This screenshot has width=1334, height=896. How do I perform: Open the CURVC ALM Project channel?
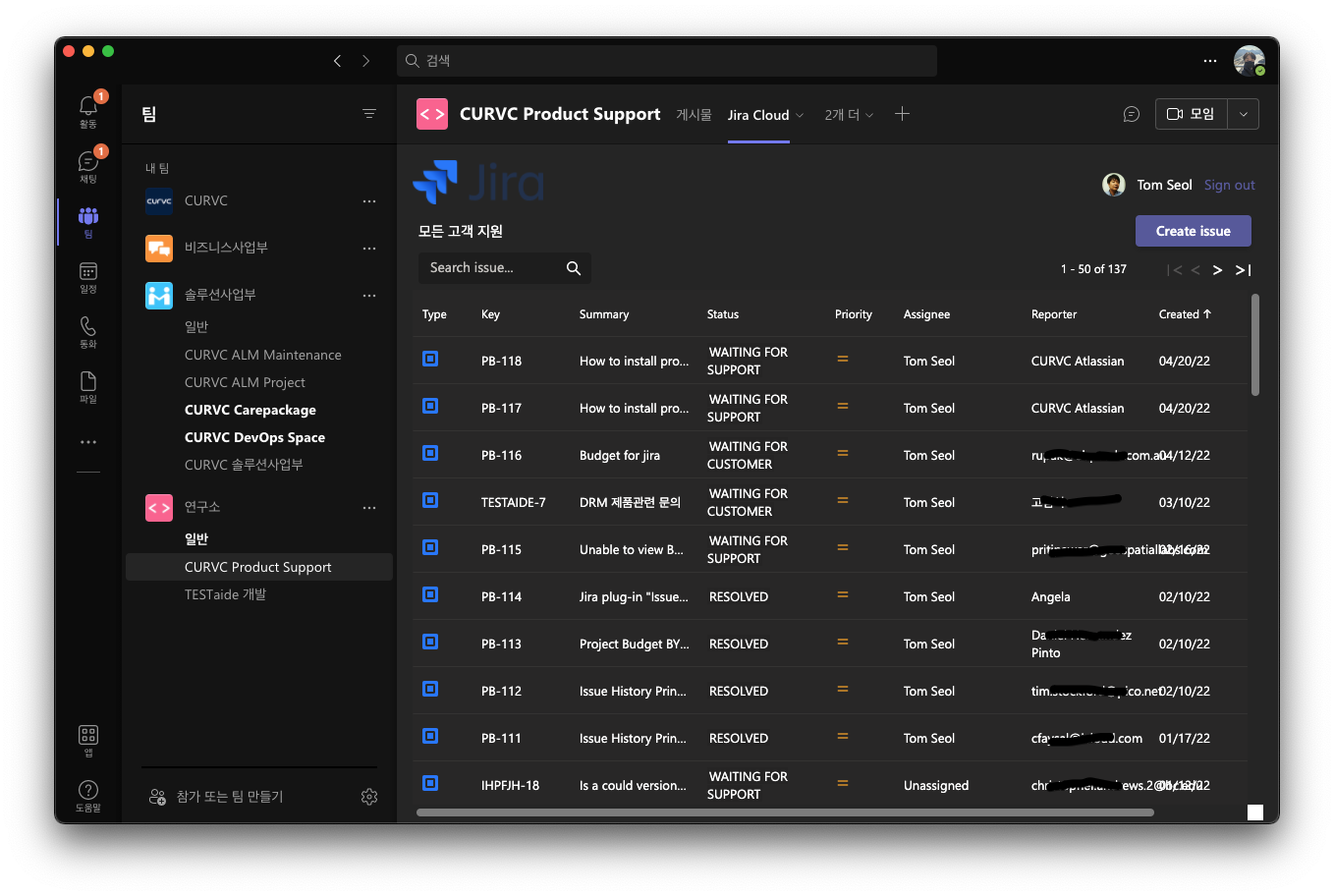(x=245, y=382)
